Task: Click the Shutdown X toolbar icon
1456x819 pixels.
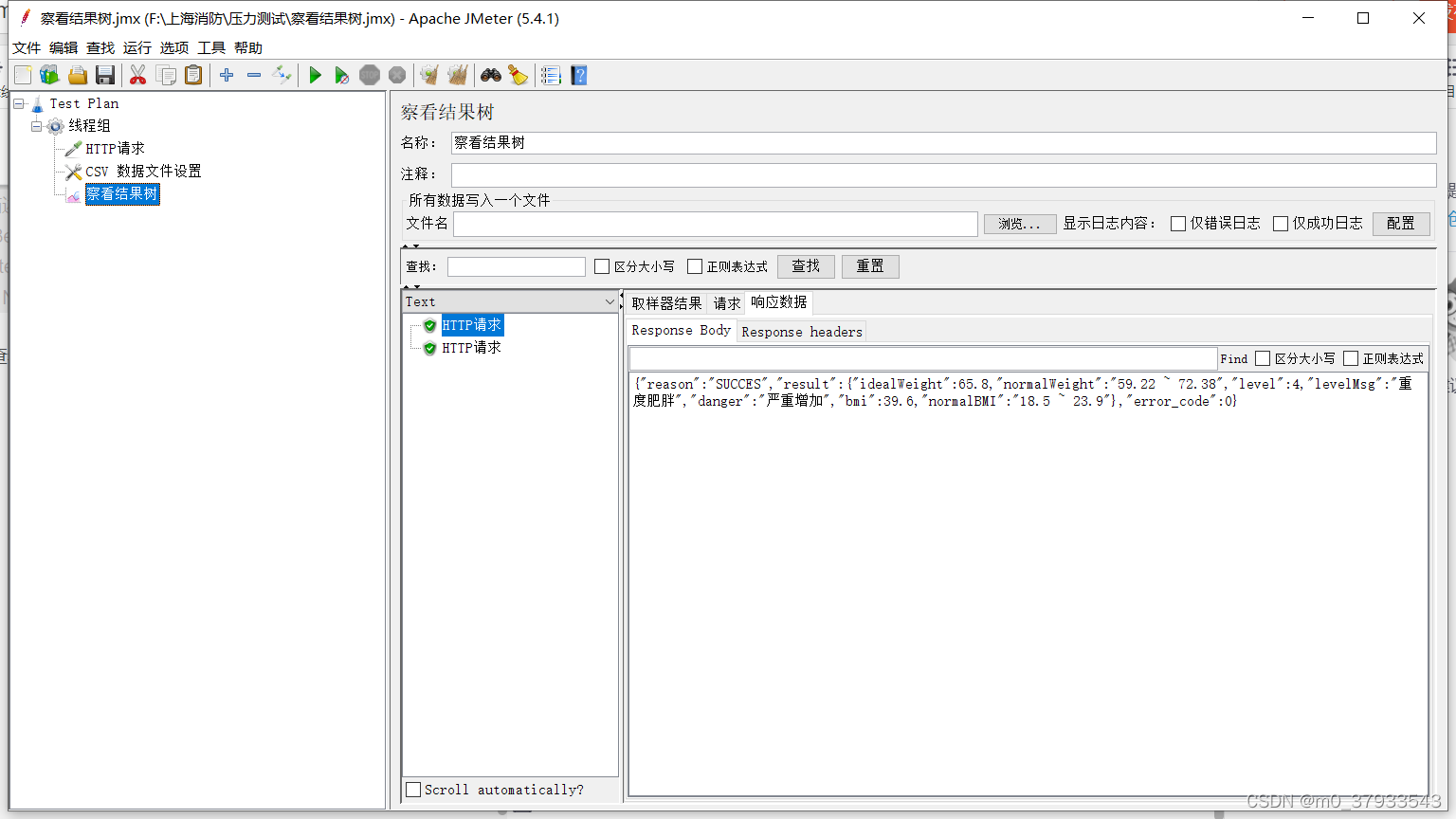Action: click(x=397, y=75)
